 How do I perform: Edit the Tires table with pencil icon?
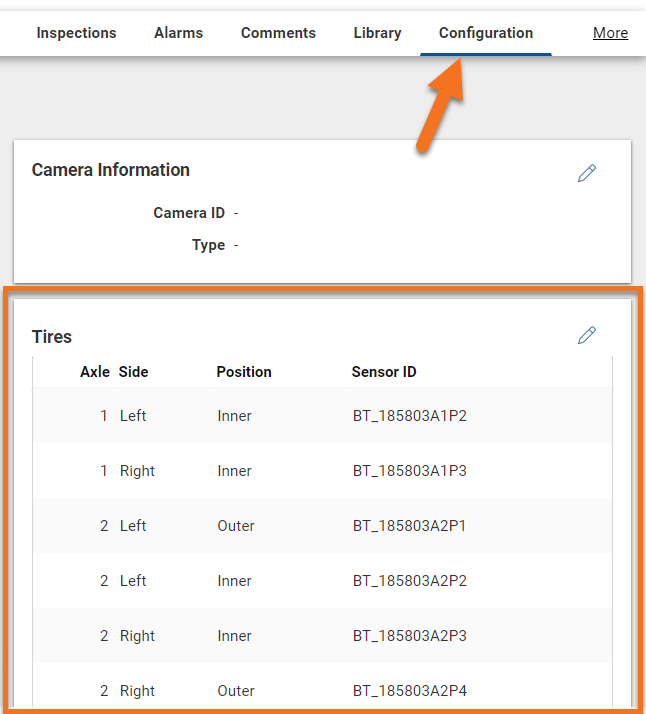587,335
